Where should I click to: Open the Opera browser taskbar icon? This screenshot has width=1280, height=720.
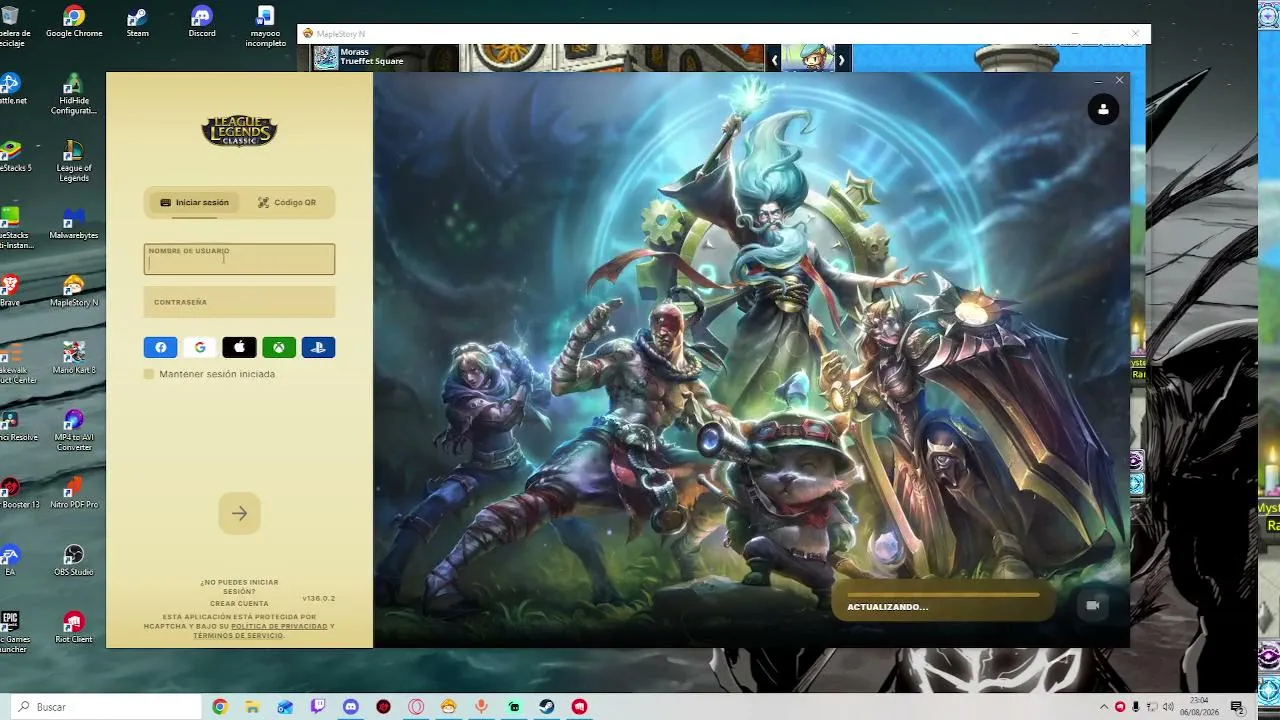pyautogui.click(x=416, y=707)
